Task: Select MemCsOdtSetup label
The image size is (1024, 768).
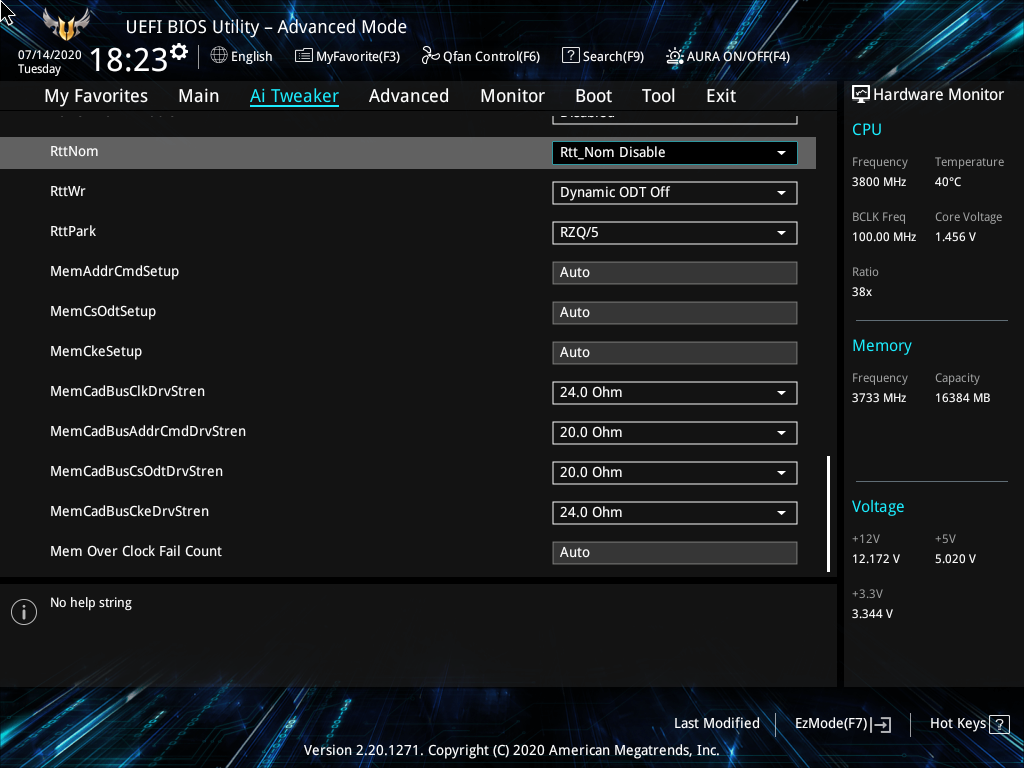Action: [103, 312]
